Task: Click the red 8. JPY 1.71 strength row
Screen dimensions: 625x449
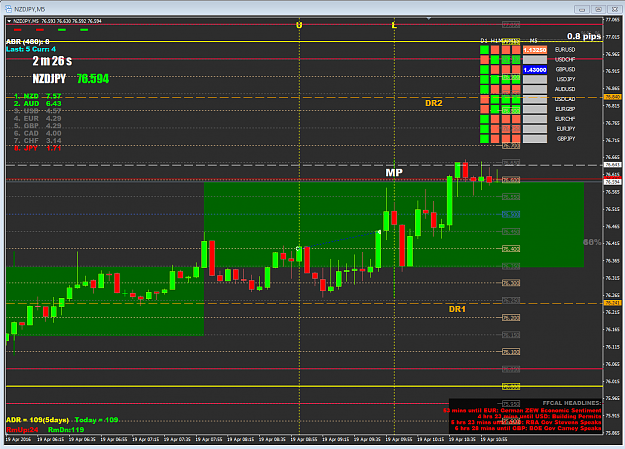Action: 37,148
